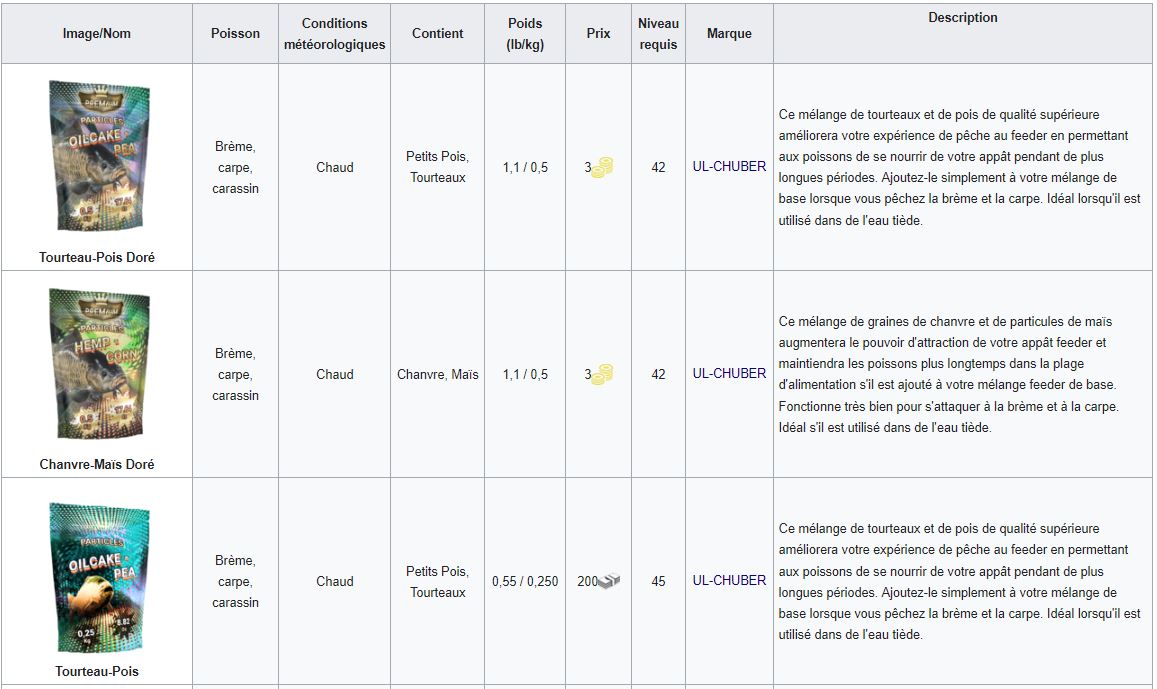The height and width of the screenshot is (689, 1157).
Task: Select the Chanvre-Maïs Doré name caption
Action: 97,464
